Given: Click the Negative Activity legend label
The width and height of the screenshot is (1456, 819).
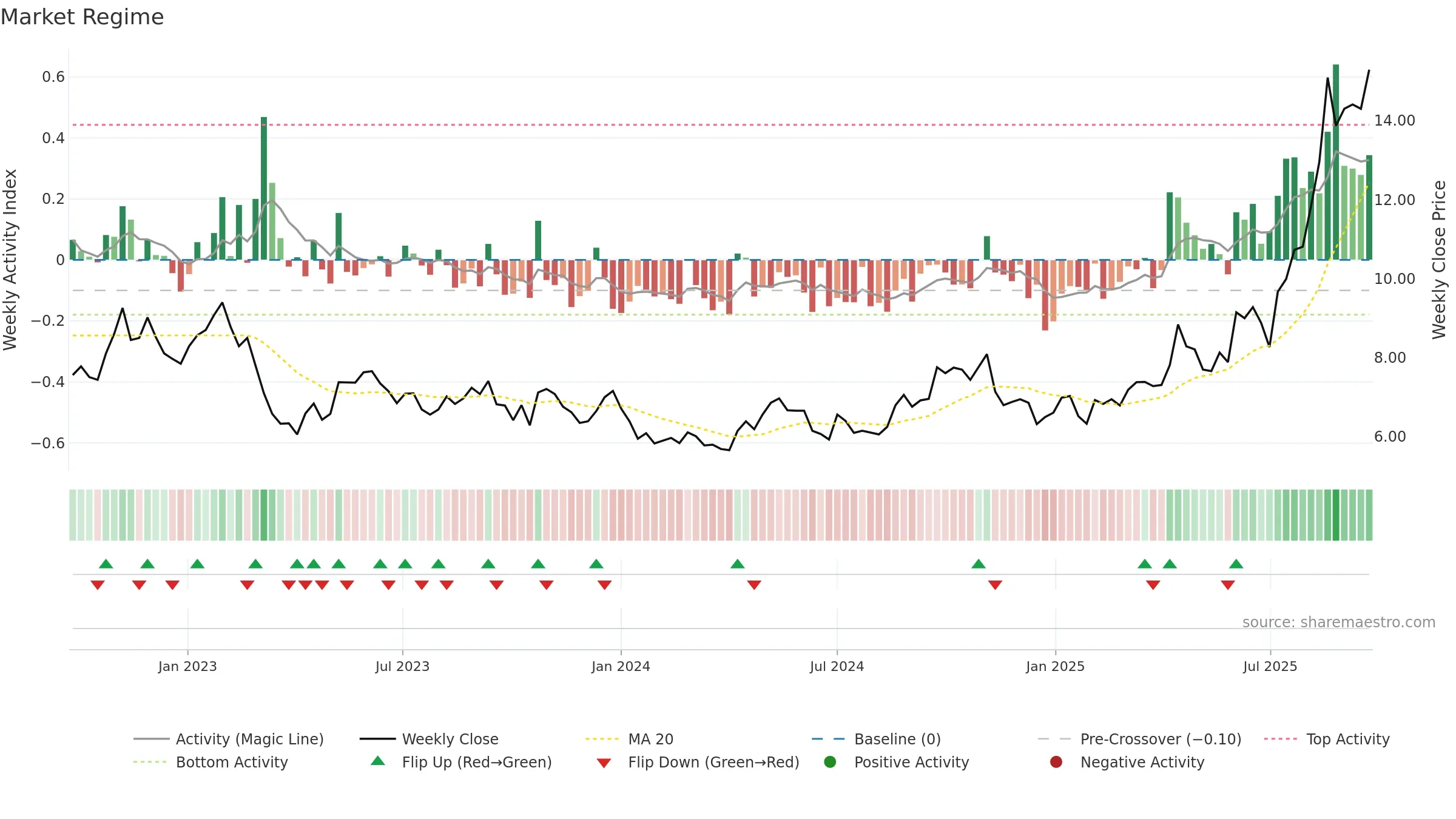Looking at the screenshot, I should pyautogui.click(x=1142, y=762).
